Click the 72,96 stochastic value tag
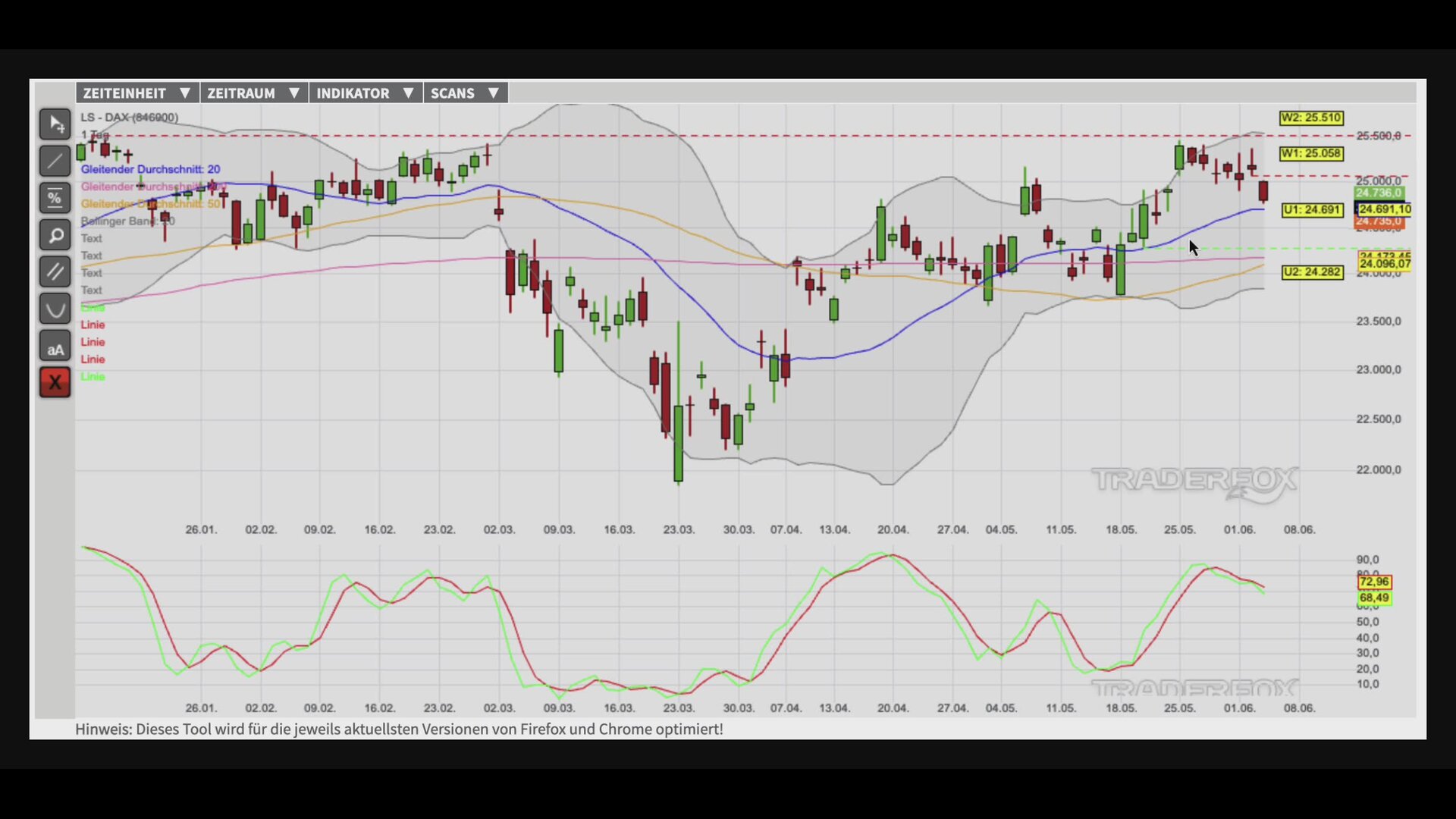This screenshot has width=1456, height=819. tap(1374, 582)
